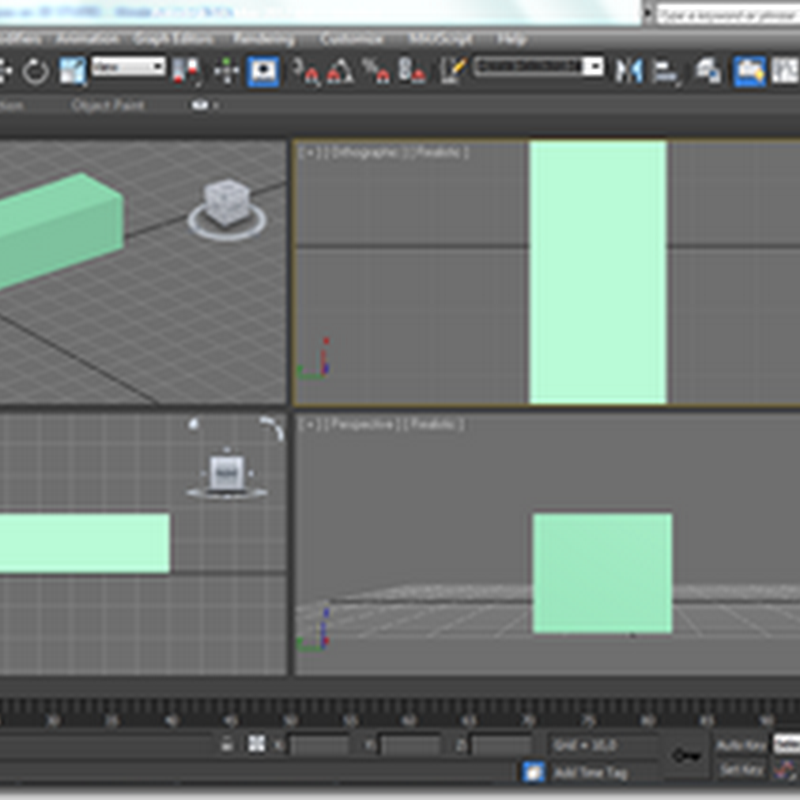Open the Customize menu
The height and width of the screenshot is (800, 800).
(x=351, y=39)
